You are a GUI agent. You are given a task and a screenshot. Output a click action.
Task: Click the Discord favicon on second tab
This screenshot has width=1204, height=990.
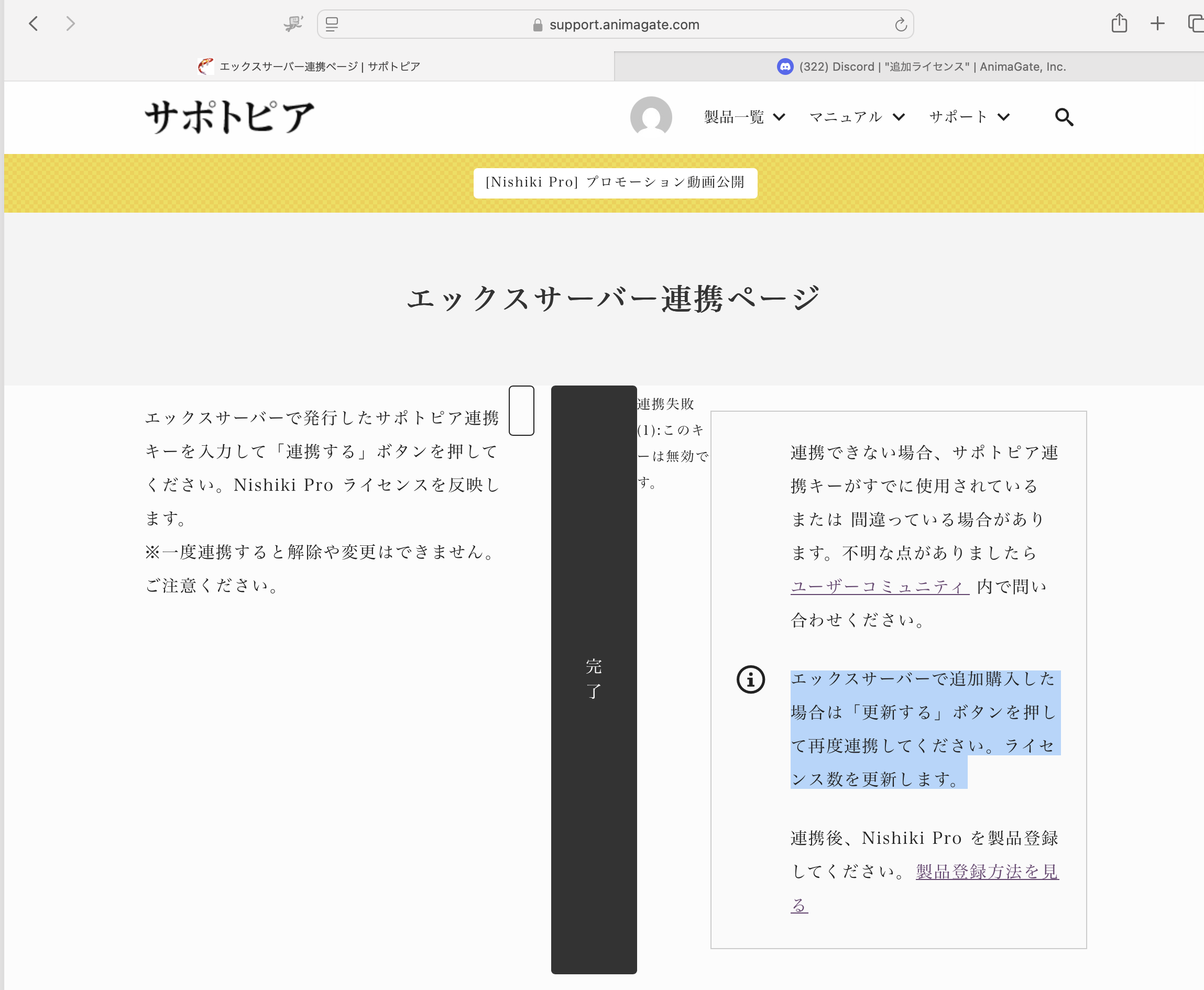(x=785, y=67)
